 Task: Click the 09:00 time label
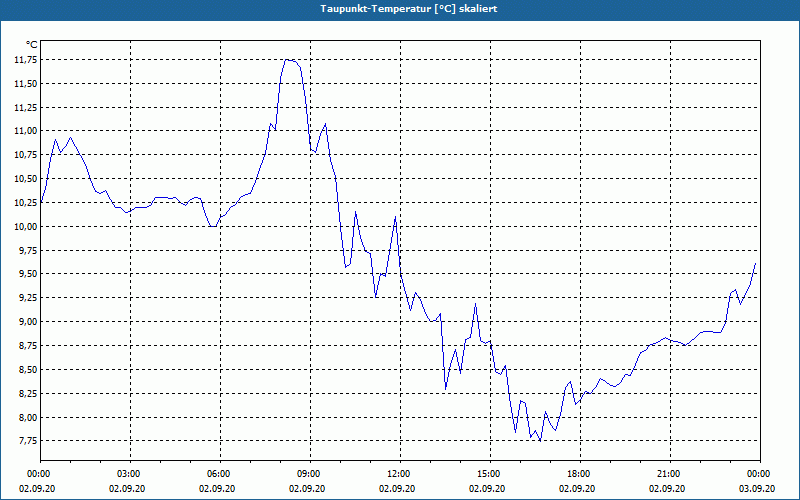coord(310,474)
